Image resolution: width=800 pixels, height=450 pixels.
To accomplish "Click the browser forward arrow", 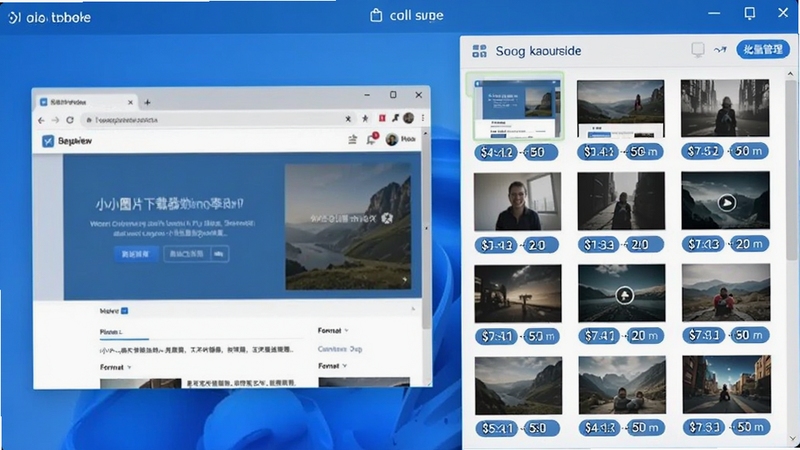I will pyautogui.click(x=55, y=120).
